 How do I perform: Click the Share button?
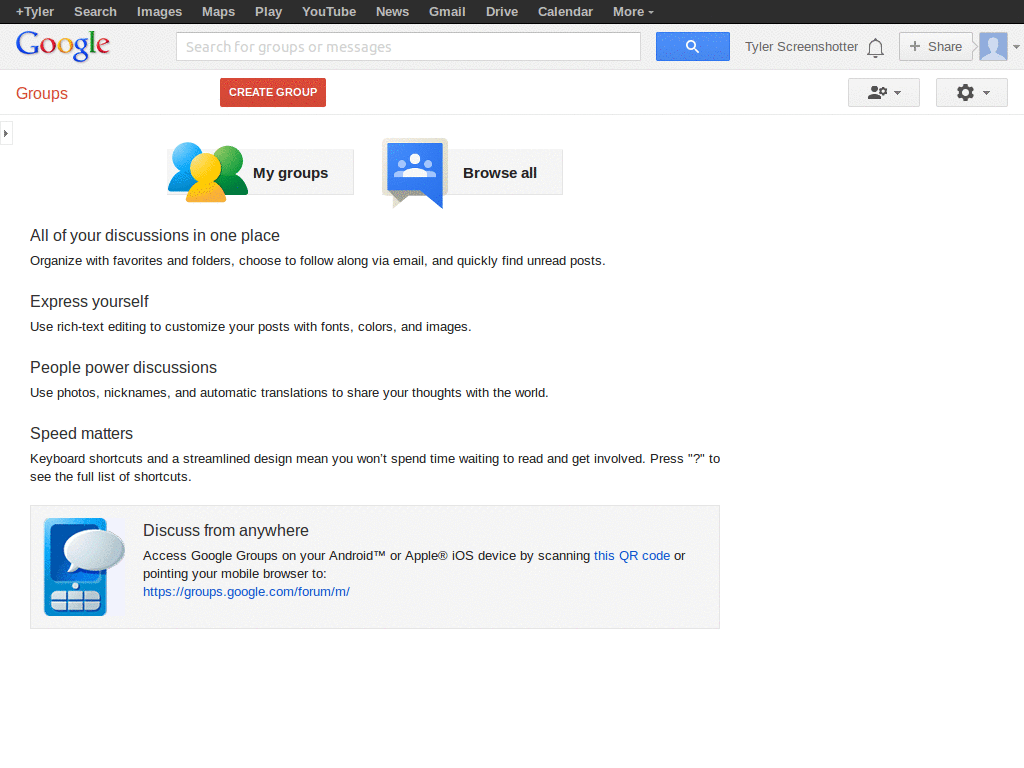pos(936,46)
